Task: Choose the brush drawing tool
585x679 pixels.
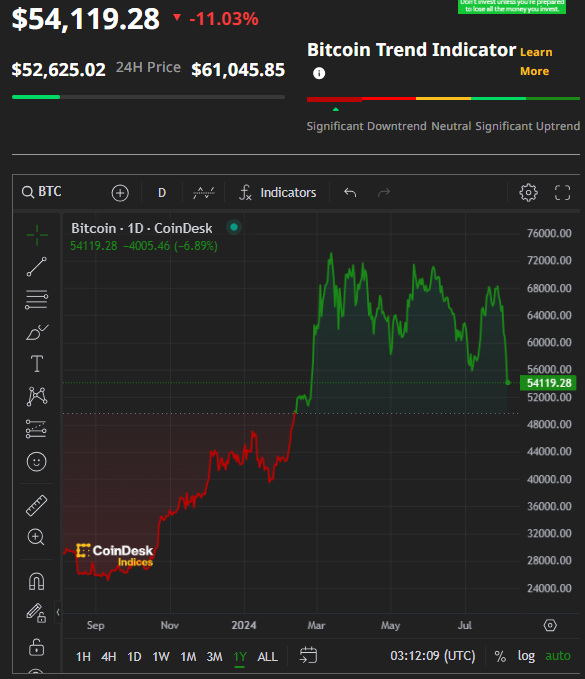Action: [x=37, y=332]
